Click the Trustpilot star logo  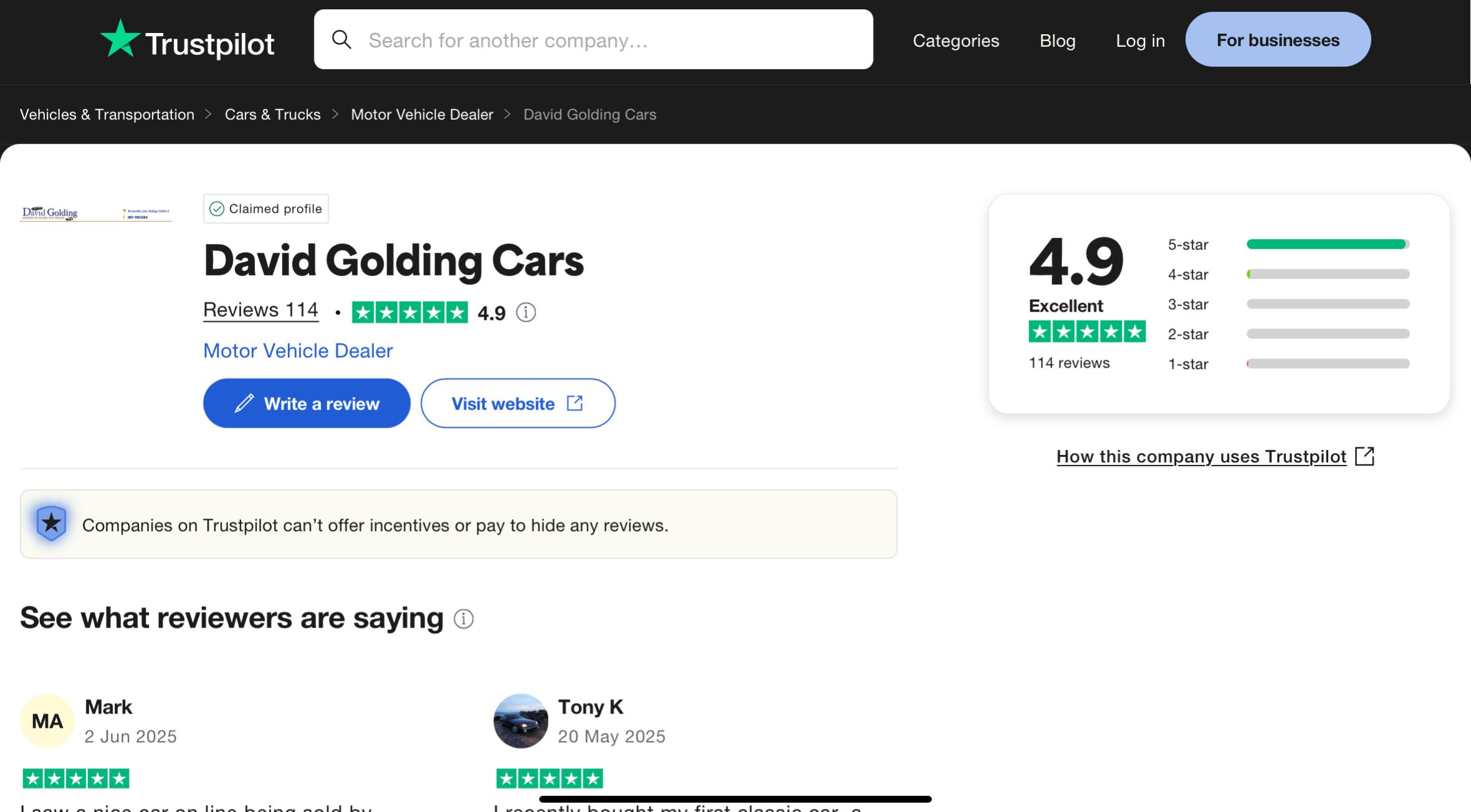[120, 39]
